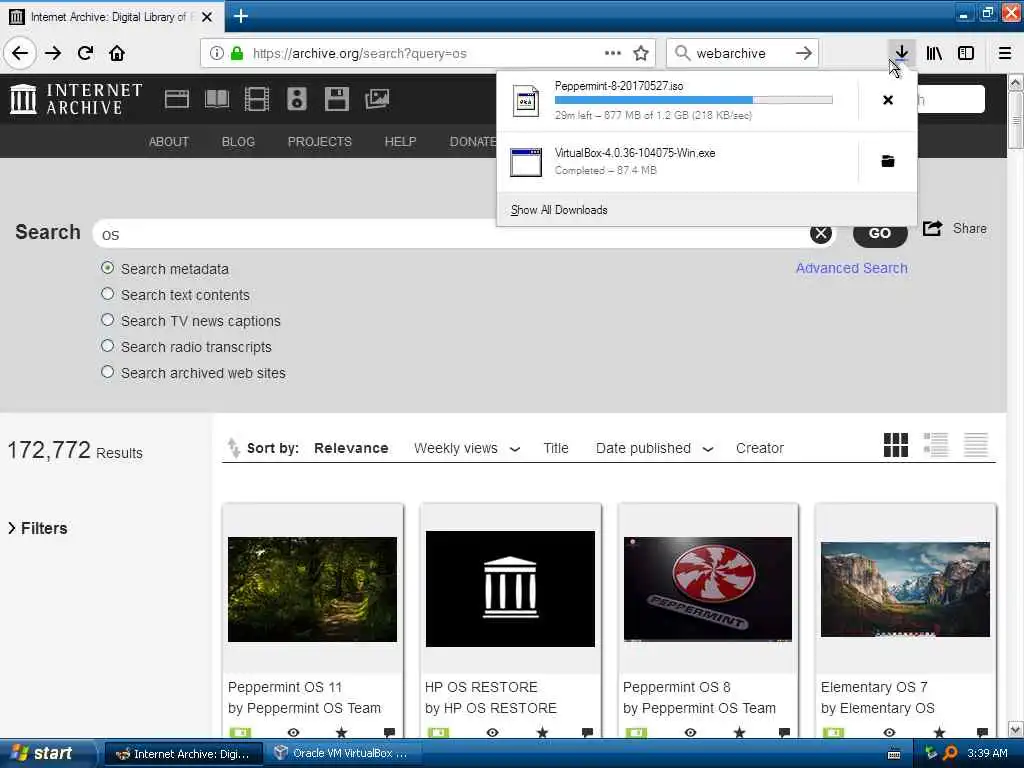Image resolution: width=1024 pixels, height=768 pixels.
Task: Sort results by Creator
Action: pyautogui.click(x=760, y=448)
